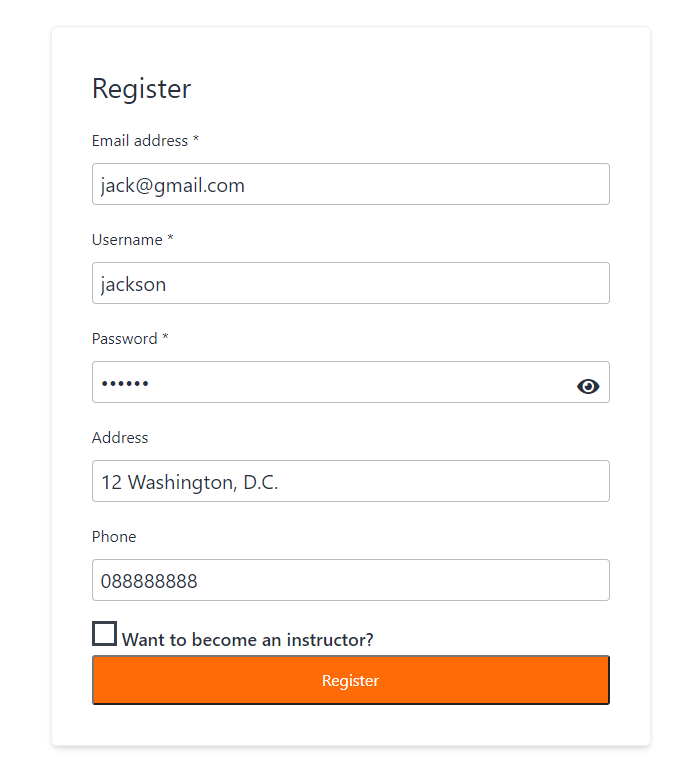
Task: Click the 'Password' field label
Action: [124, 339]
